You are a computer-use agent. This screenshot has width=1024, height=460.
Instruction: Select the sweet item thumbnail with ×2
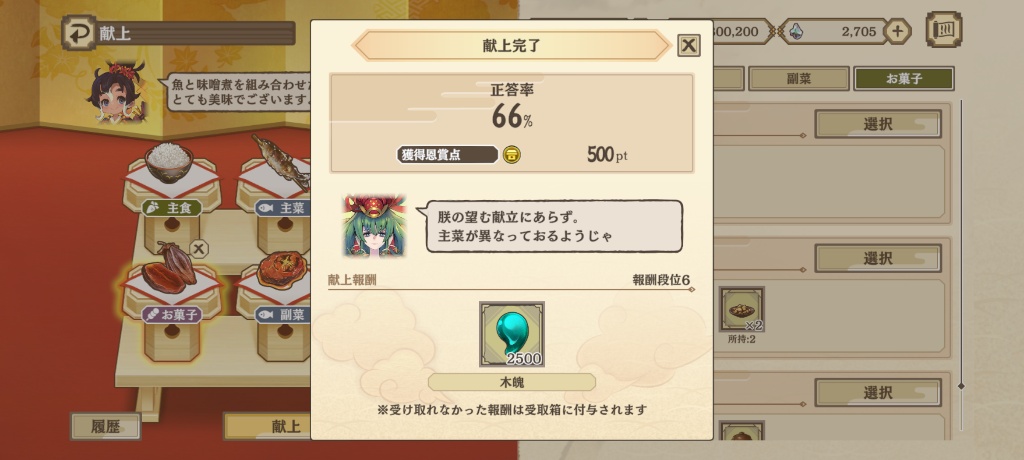point(742,309)
